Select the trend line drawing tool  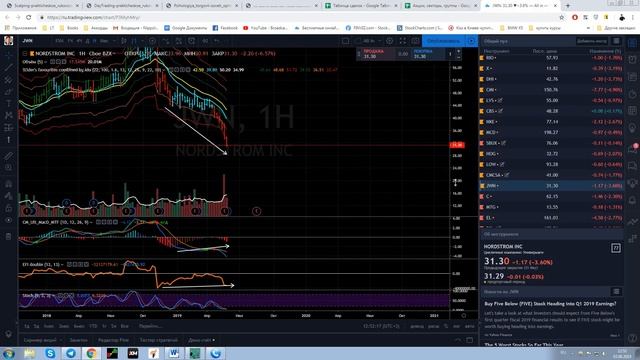coord(9,67)
